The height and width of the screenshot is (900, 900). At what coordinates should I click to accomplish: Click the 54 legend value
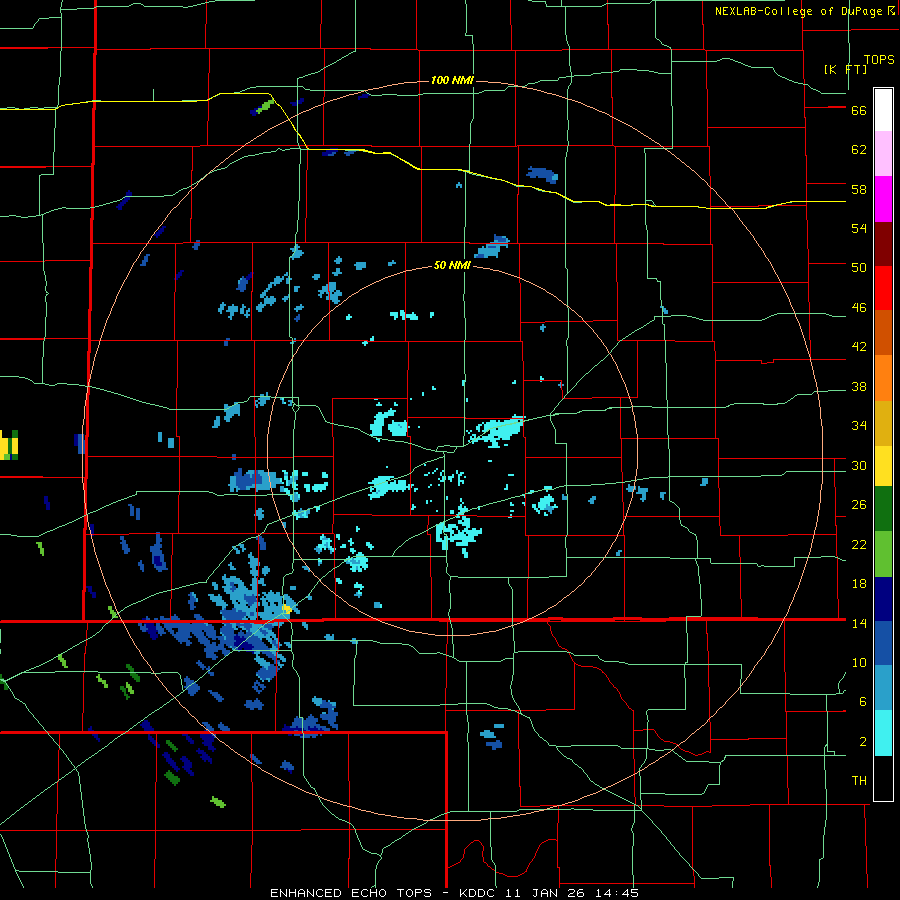click(859, 228)
